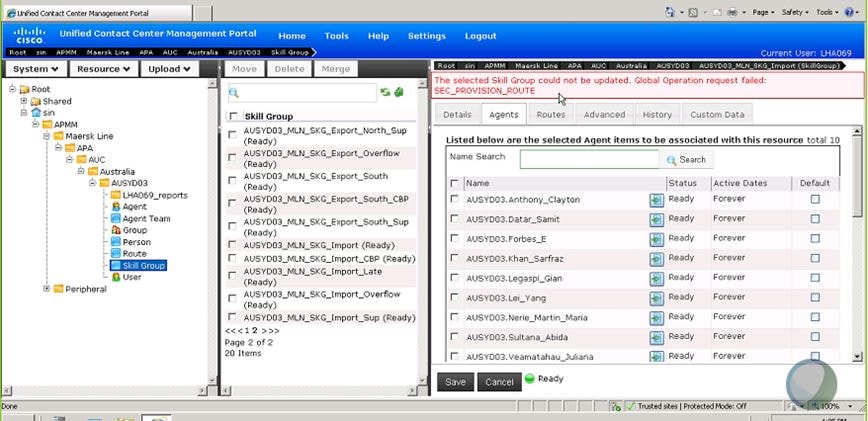The image size is (868, 421).
Task: Click the Merge button
Action: tap(335, 69)
